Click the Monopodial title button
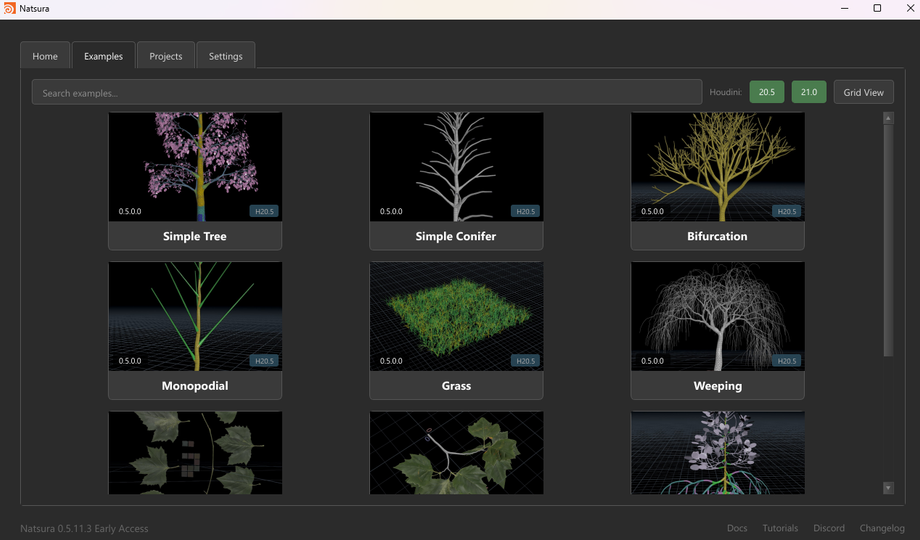The height and width of the screenshot is (540, 920). [195, 386]
